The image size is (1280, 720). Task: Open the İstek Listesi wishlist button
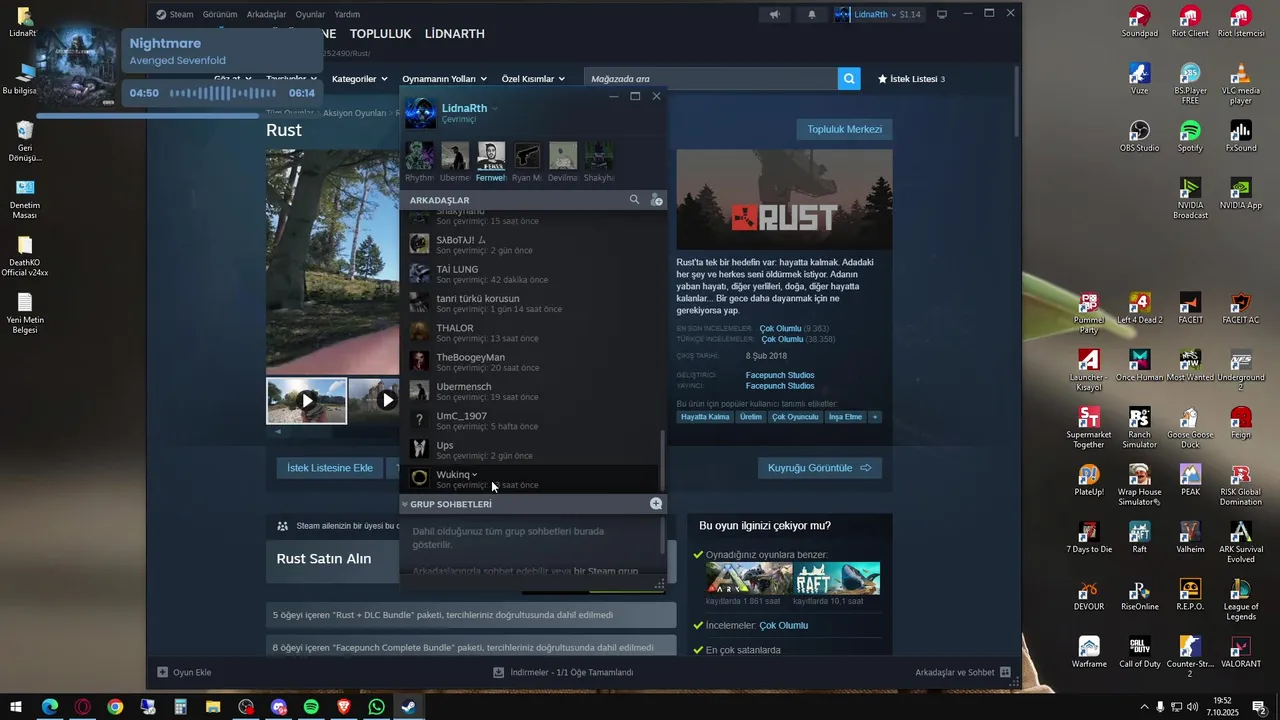[x=911, y=79]
